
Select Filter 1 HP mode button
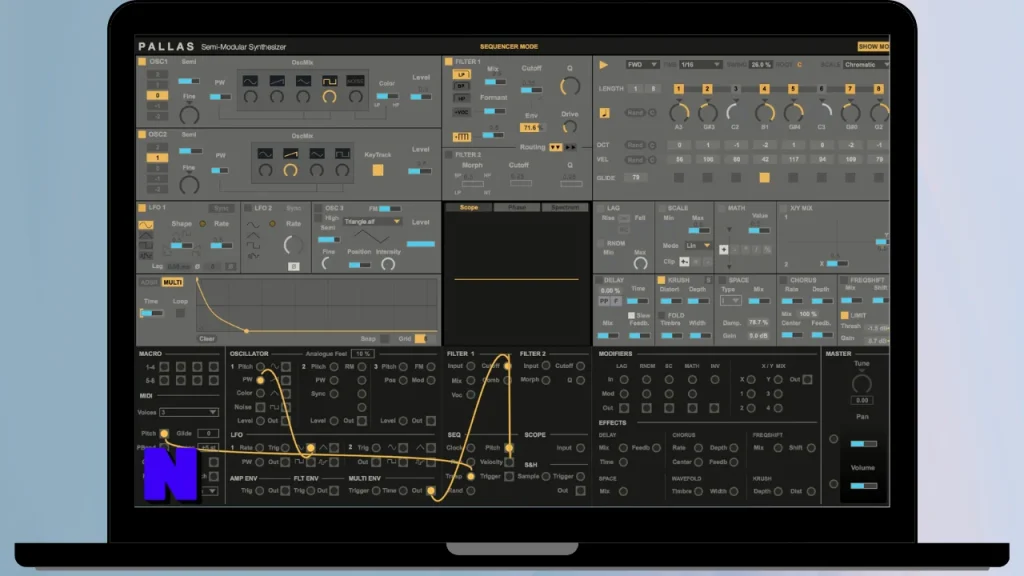[x=461, y=99]
